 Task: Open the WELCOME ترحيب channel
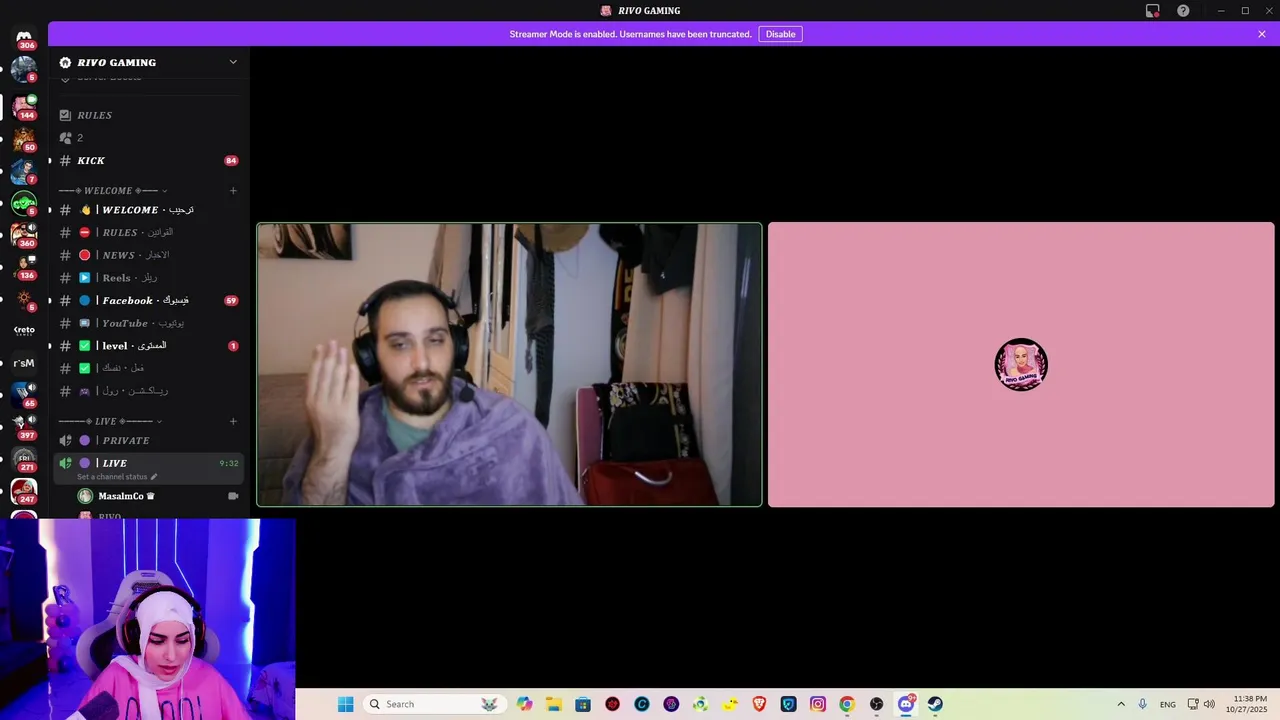coord(149,210)
